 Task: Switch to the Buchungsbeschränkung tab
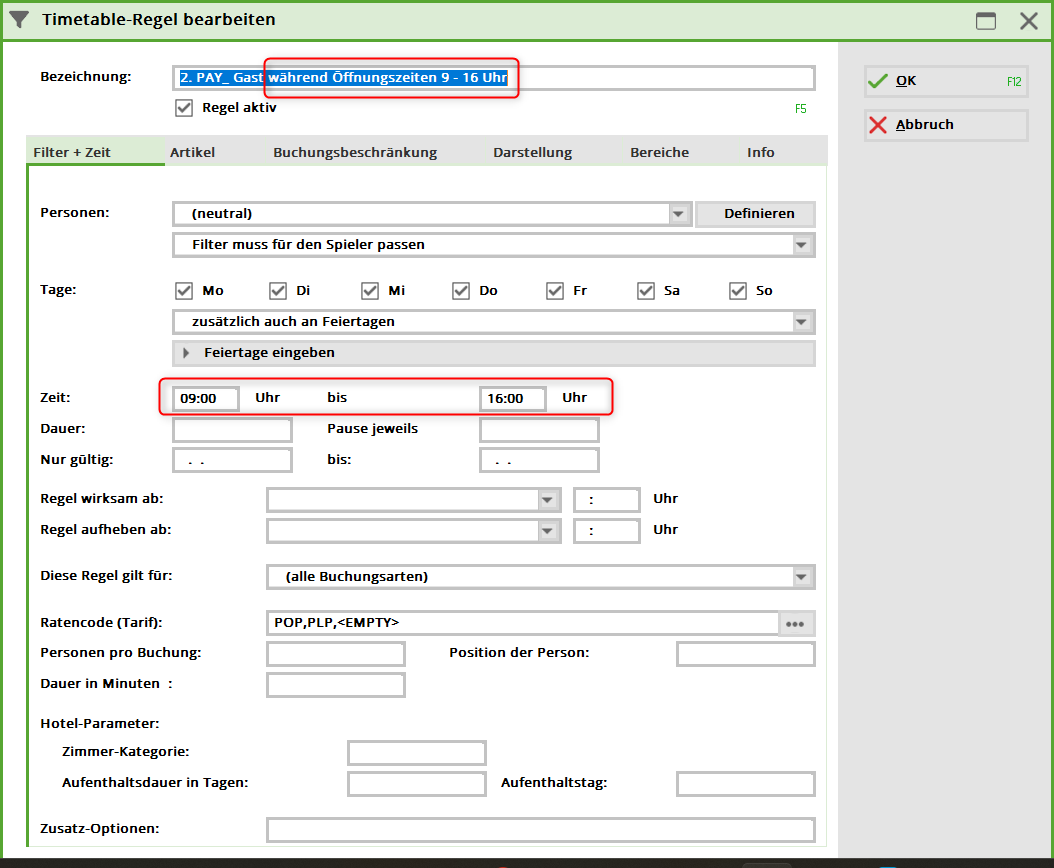click(355, 153)
